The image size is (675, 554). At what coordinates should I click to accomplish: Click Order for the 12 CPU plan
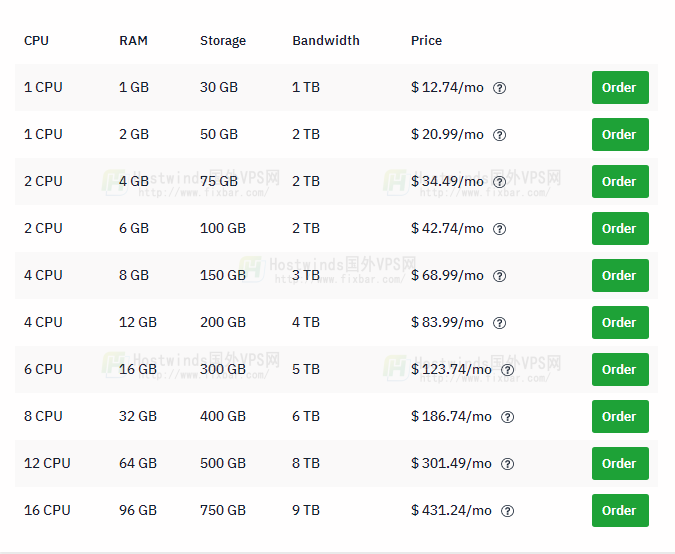[x=620, y=463]
